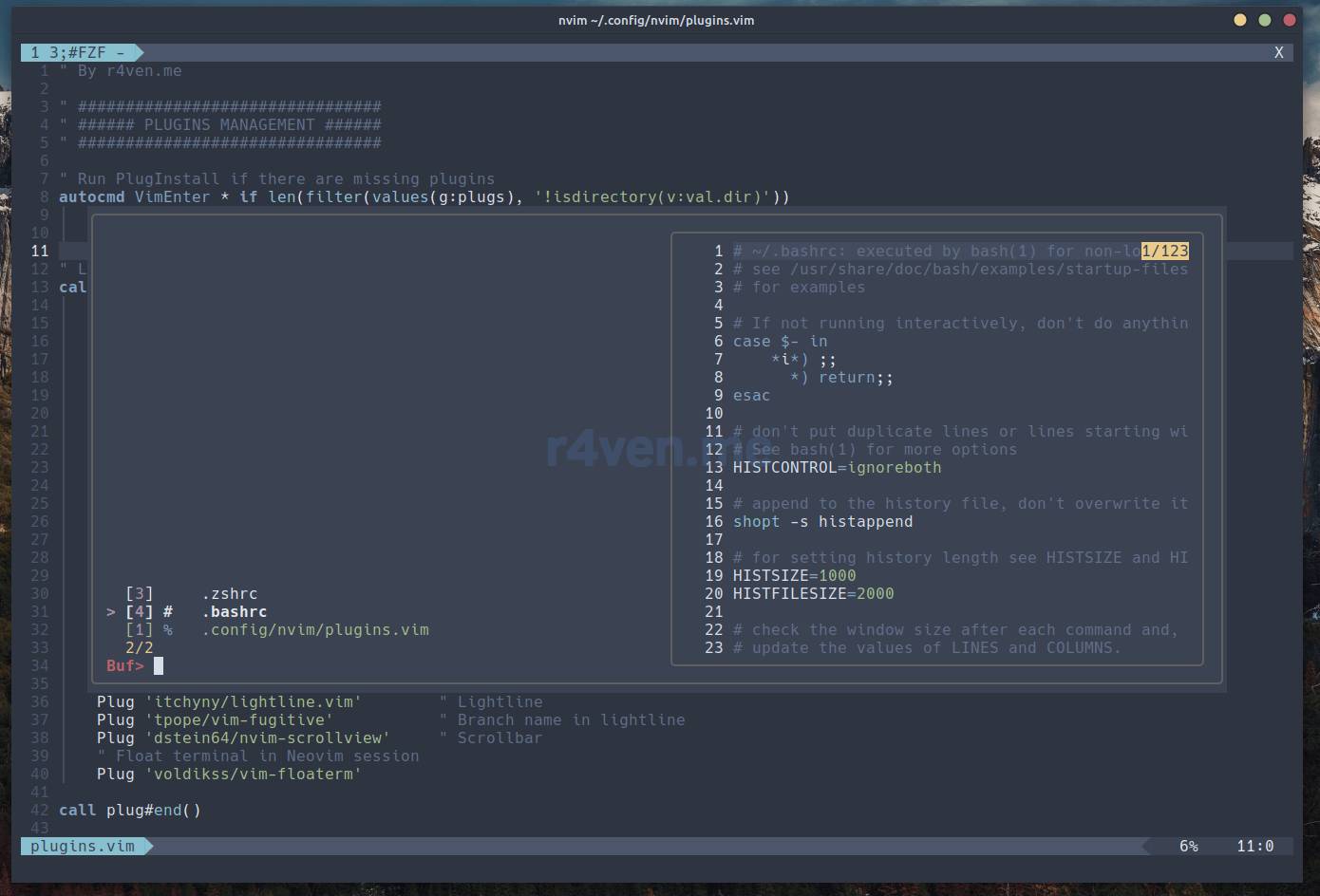Click line 42 'call plug#end()'
The width and height of the screenshot is (1320, 896).
click(x=130, y=811)
